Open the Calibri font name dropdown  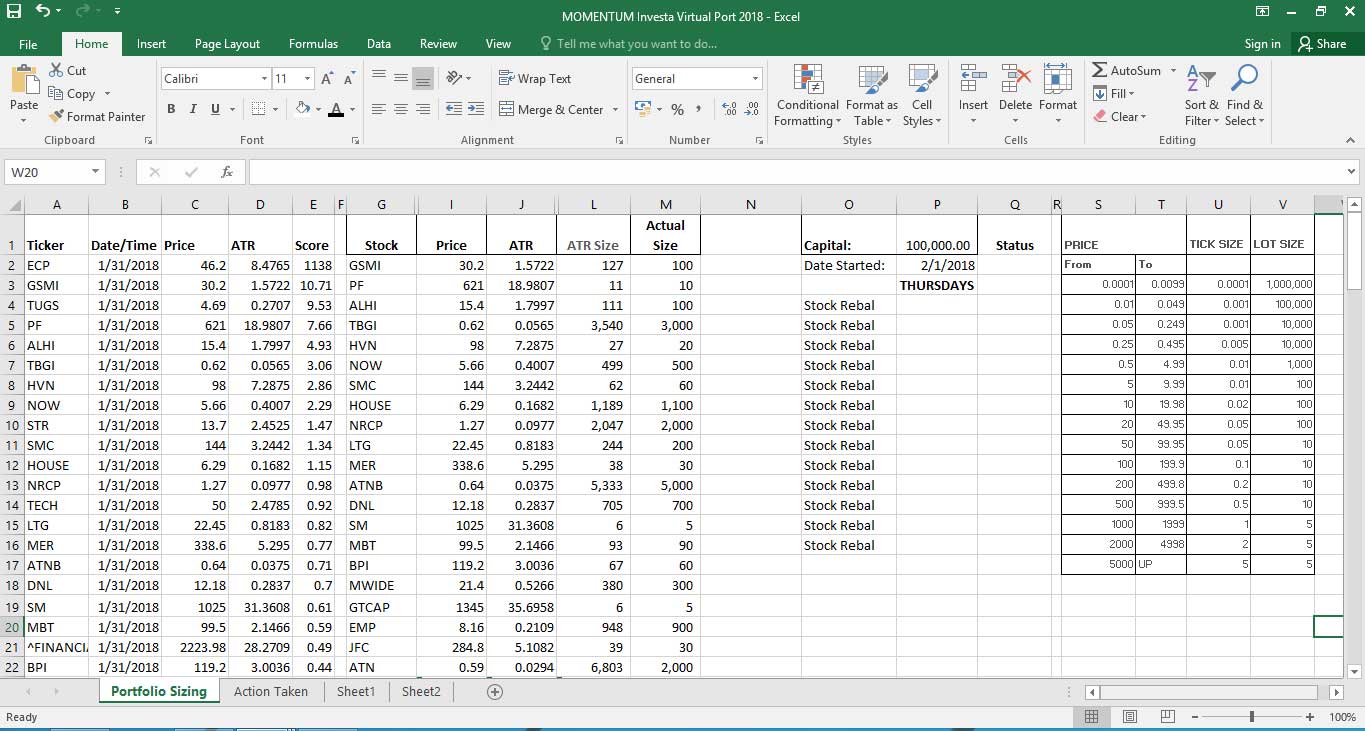pyautogui.click(x=264, y=79)
